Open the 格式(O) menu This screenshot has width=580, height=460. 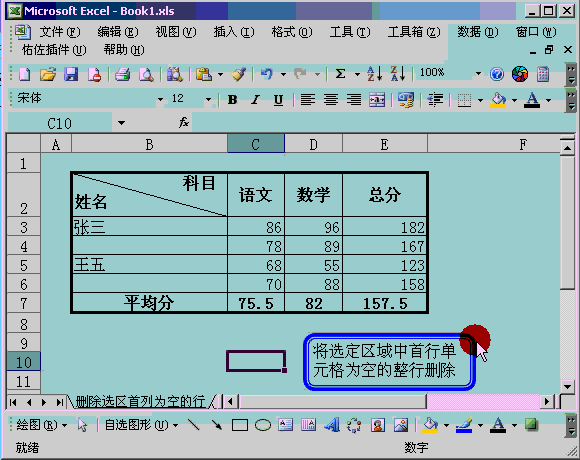(x=291, y=32)
